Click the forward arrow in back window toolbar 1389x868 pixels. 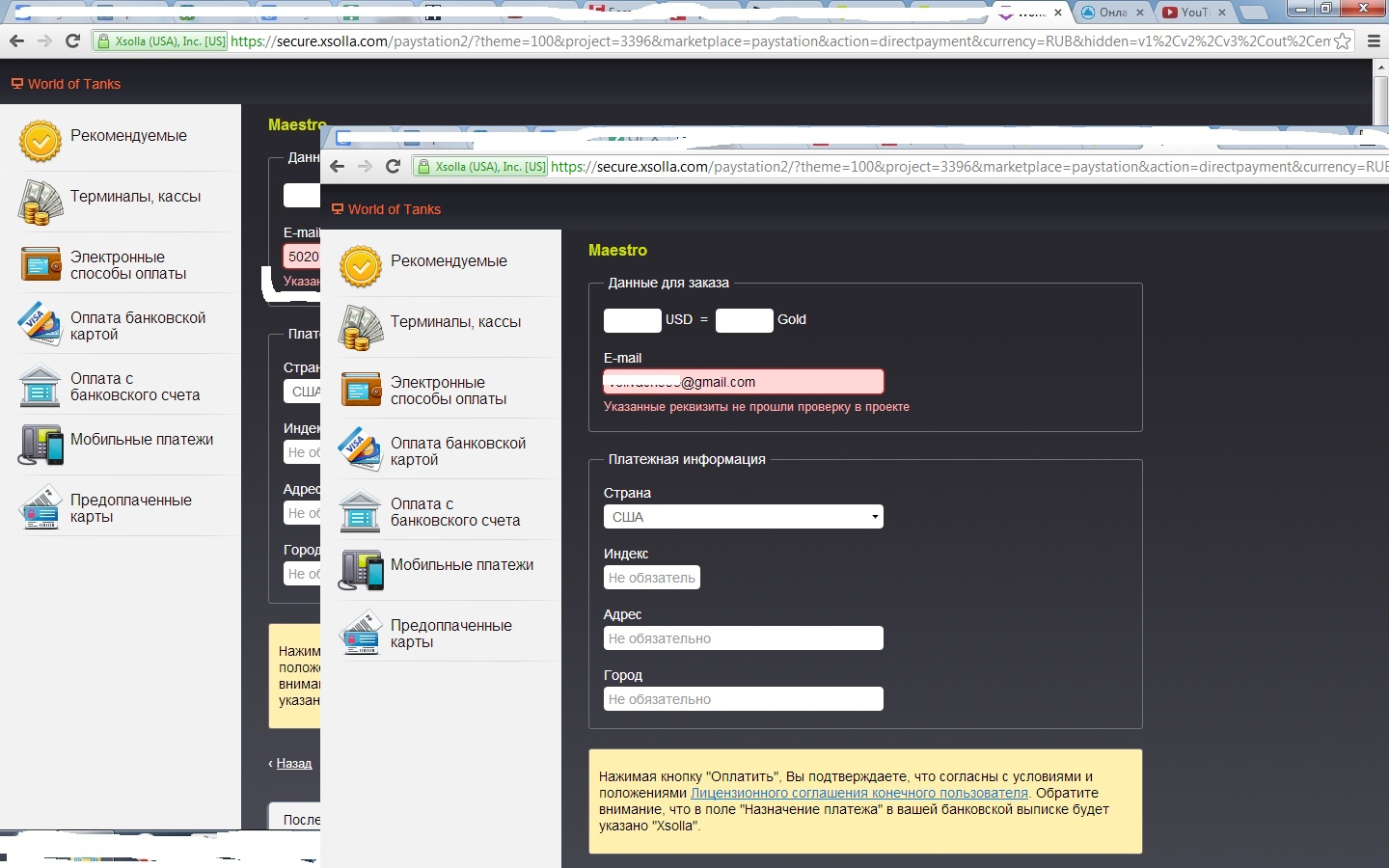click(44, 41)
